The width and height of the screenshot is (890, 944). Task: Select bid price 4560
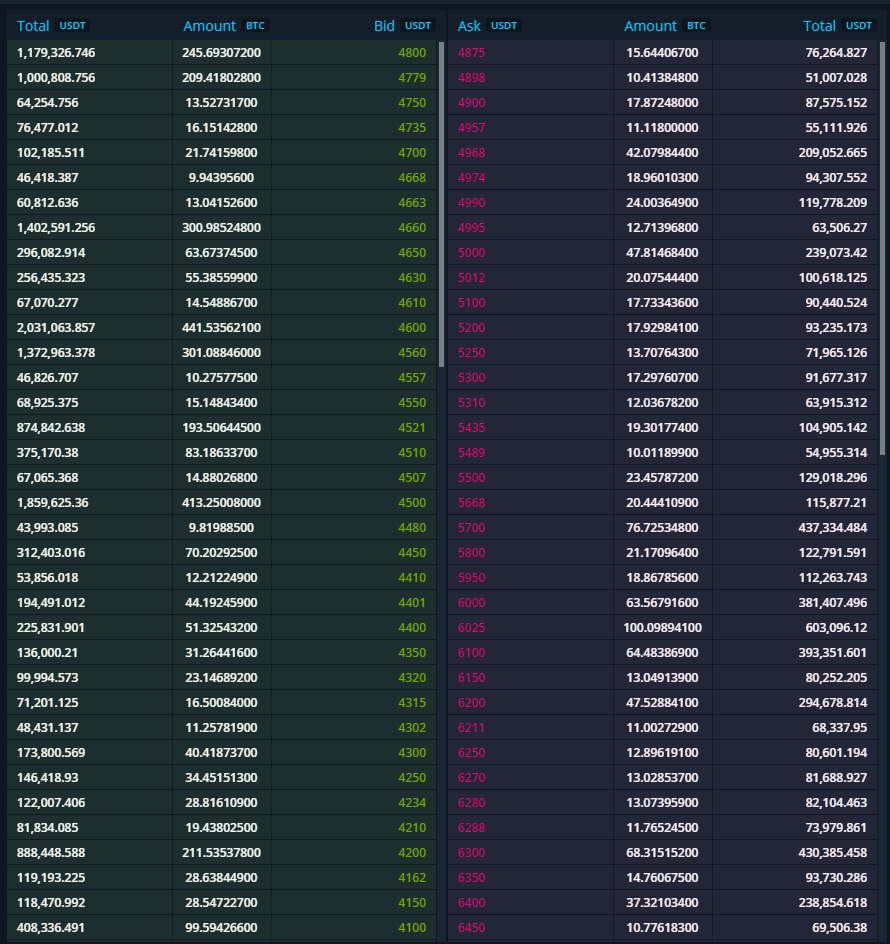click(x=412, y=352)
